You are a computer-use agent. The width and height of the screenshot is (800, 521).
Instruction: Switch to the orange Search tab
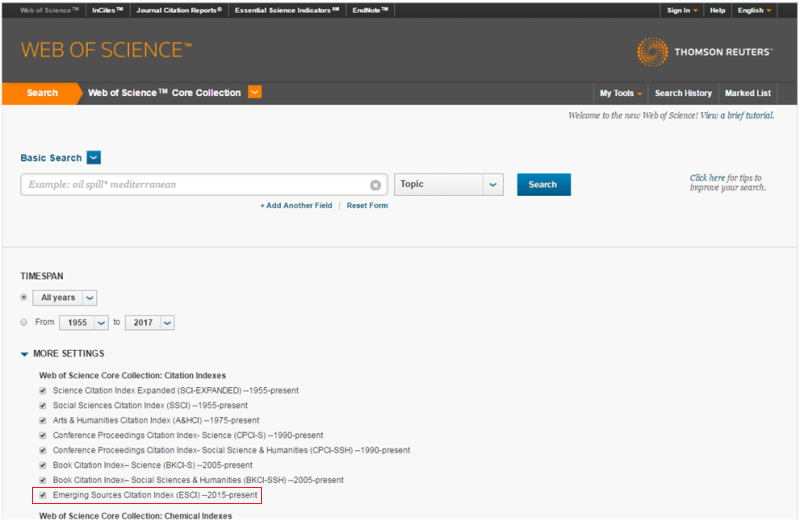[x=42, y=93]
